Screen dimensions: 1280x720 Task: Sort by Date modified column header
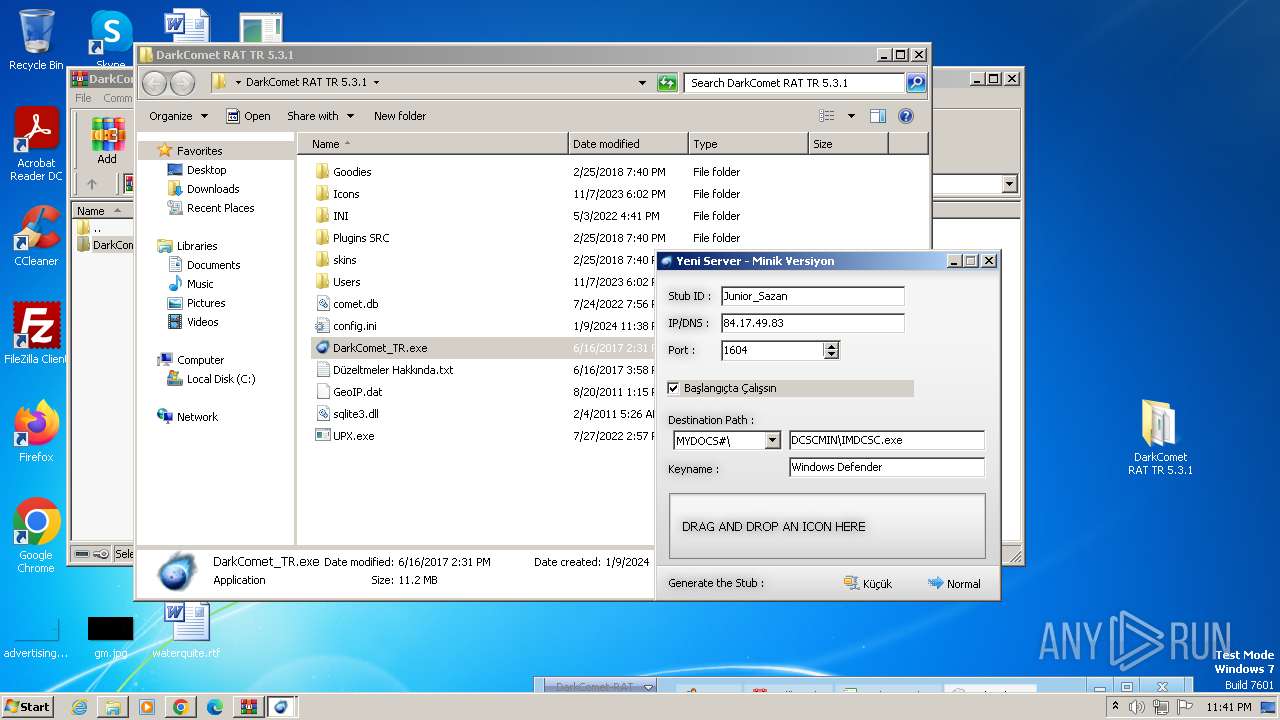[x=628, y=144]
